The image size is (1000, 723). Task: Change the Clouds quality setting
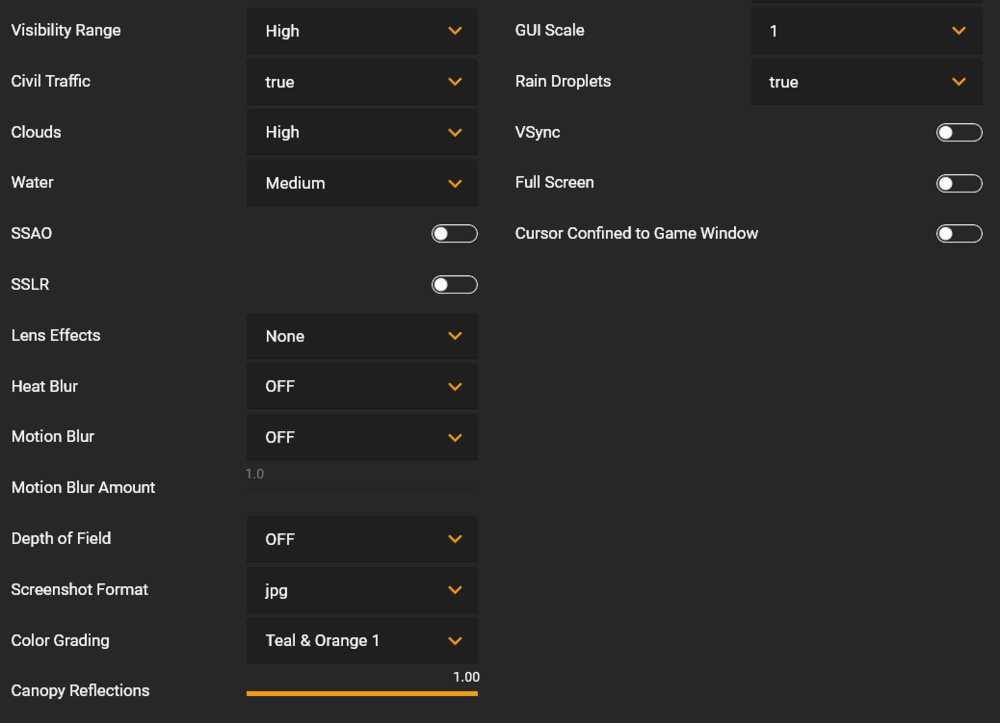click(x=361, y=132)
